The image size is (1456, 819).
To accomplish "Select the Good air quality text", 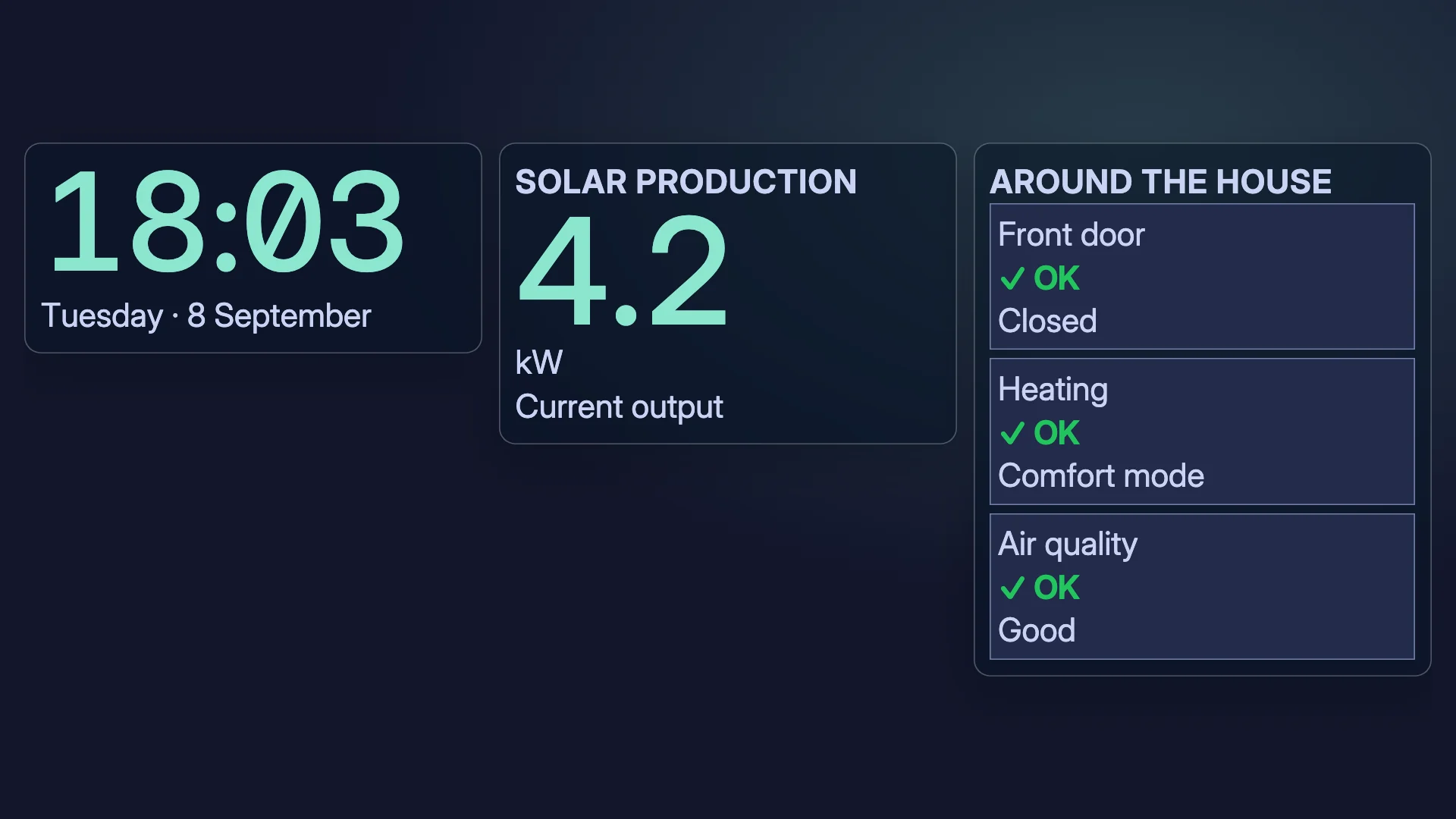I will point(1037,631).
